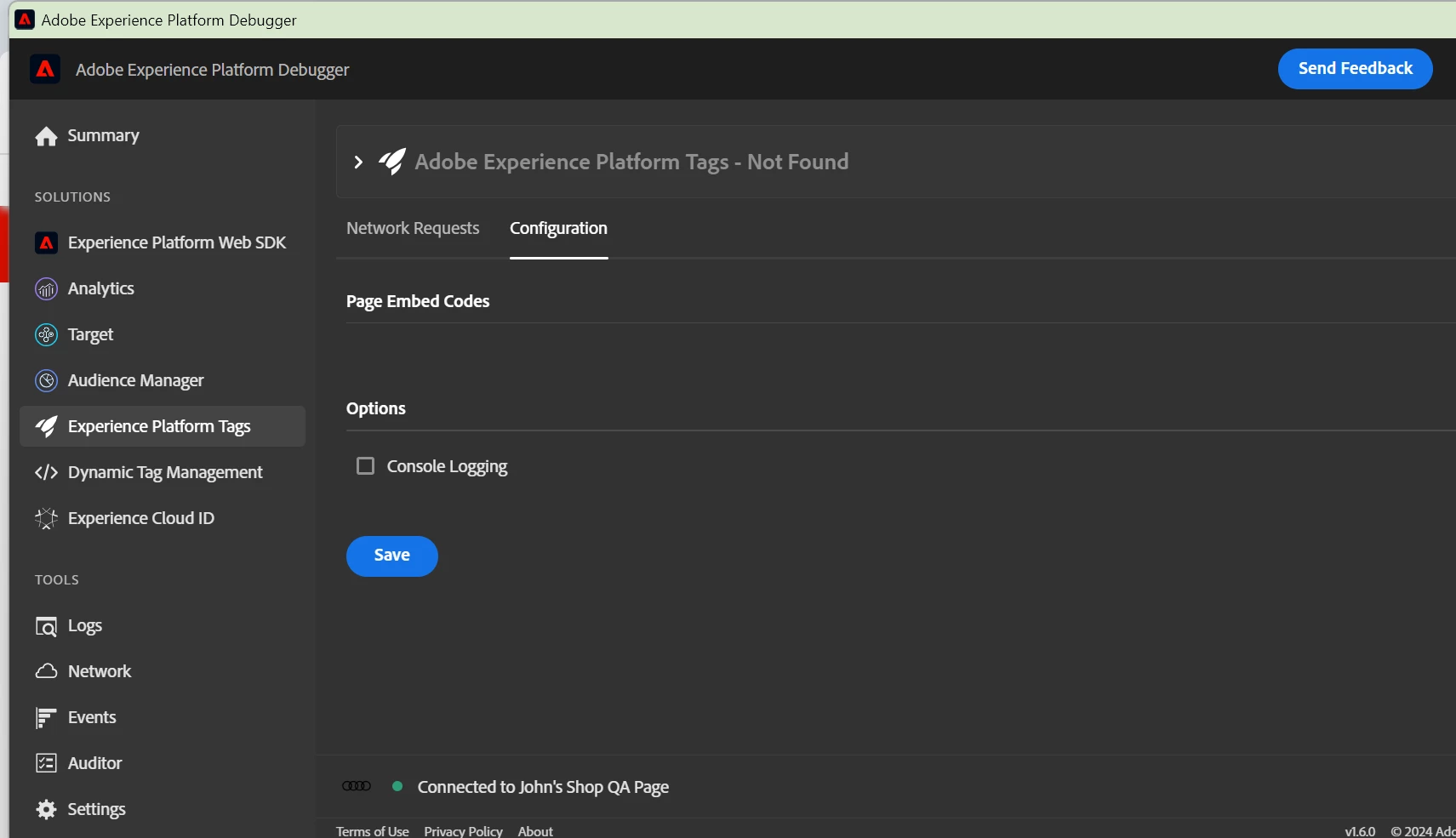Image resolution: width=1456 pixels, height=838 pixels.
Task: Click the Summary home icon
Action: click(47, 136)
